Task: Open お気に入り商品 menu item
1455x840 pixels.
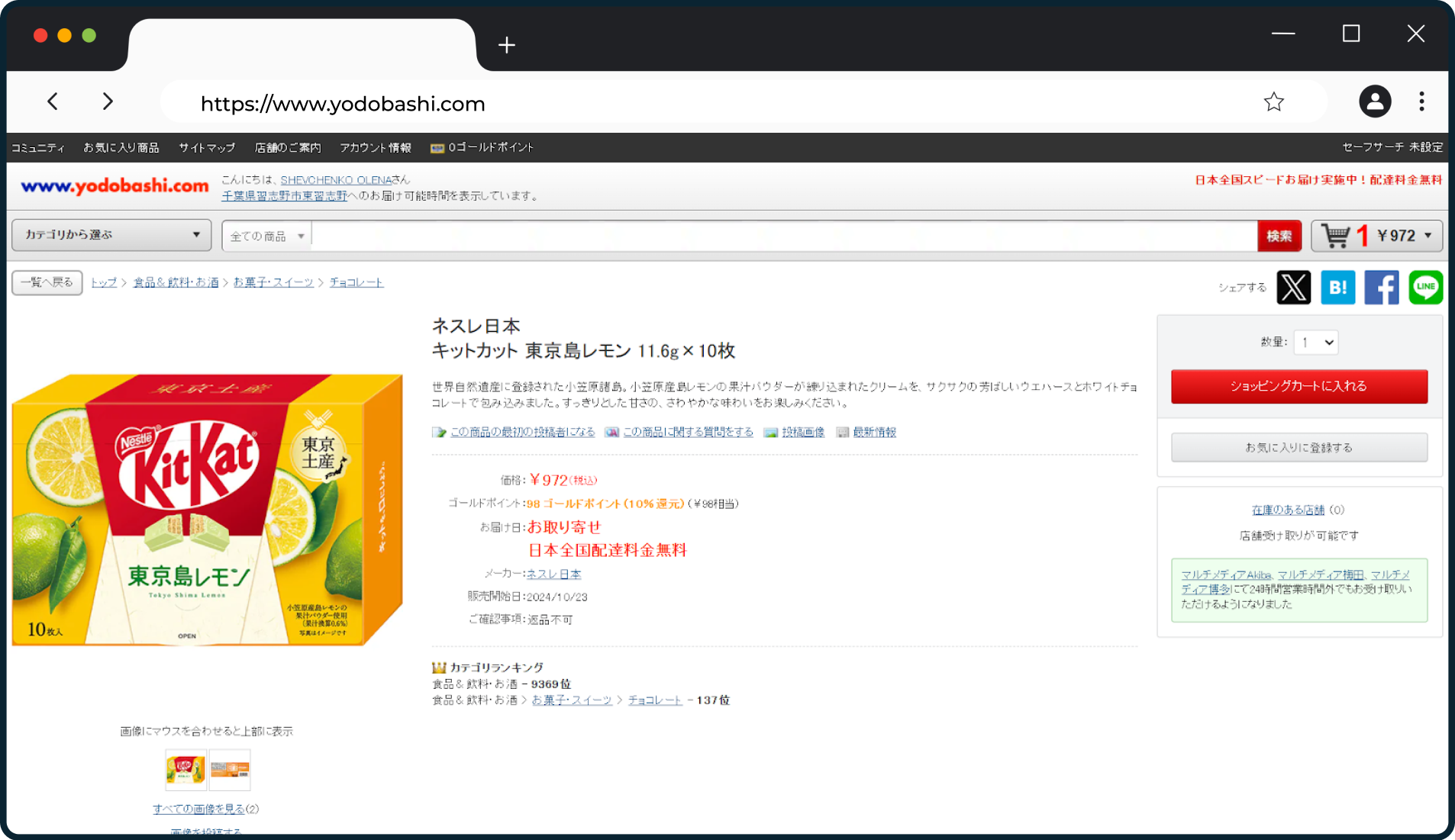Action: click(x=121, y=148)
